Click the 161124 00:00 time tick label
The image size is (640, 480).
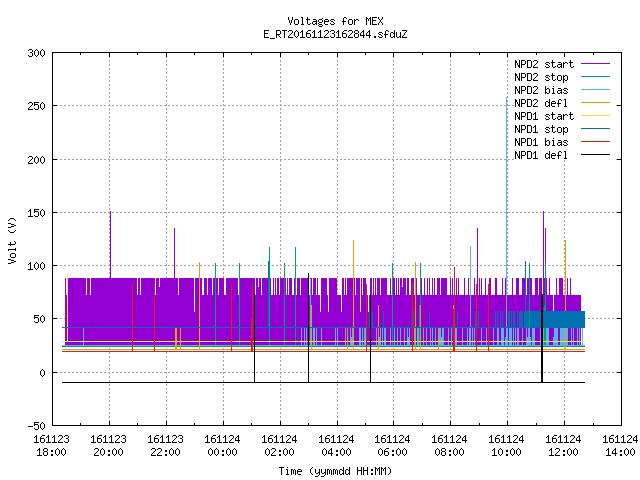pyautogui.click(x=222, y=446)
